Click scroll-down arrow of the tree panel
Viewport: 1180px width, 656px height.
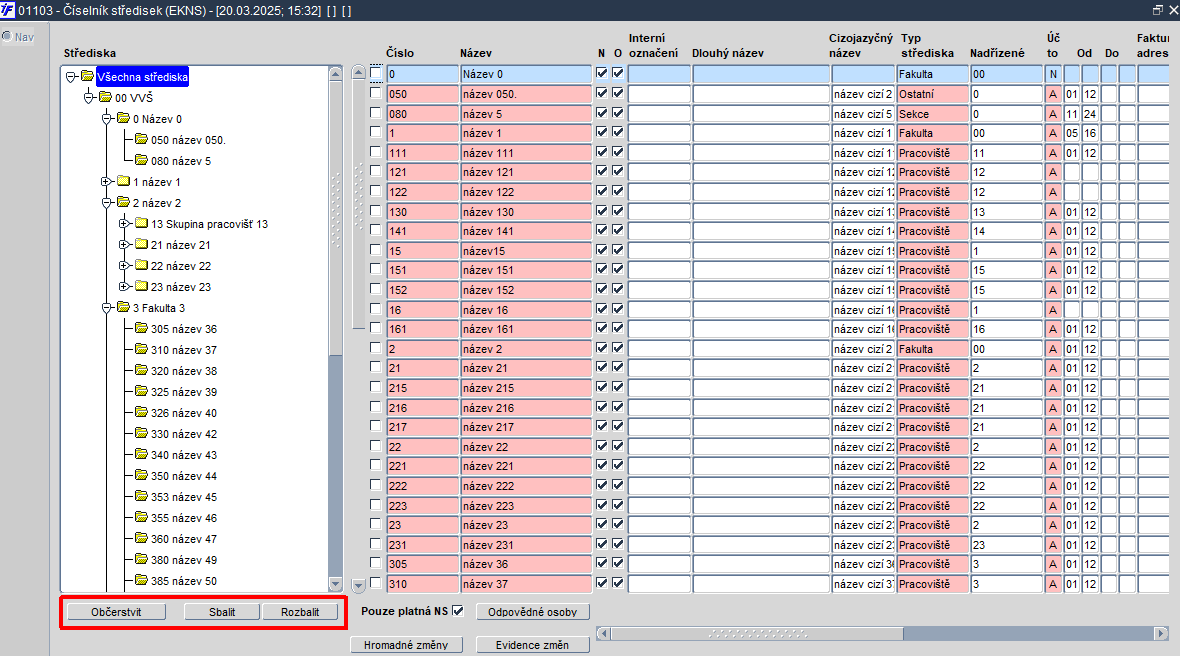point(336,584)
